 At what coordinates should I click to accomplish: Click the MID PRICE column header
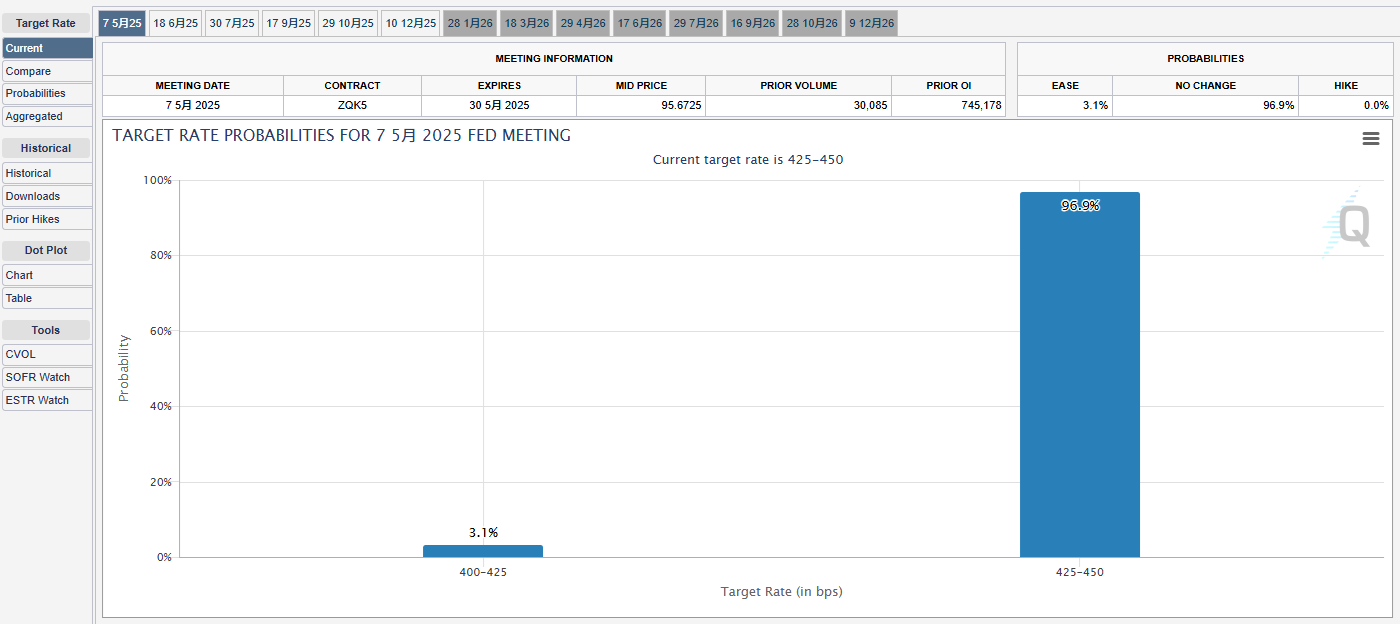[x=641, y=86]
